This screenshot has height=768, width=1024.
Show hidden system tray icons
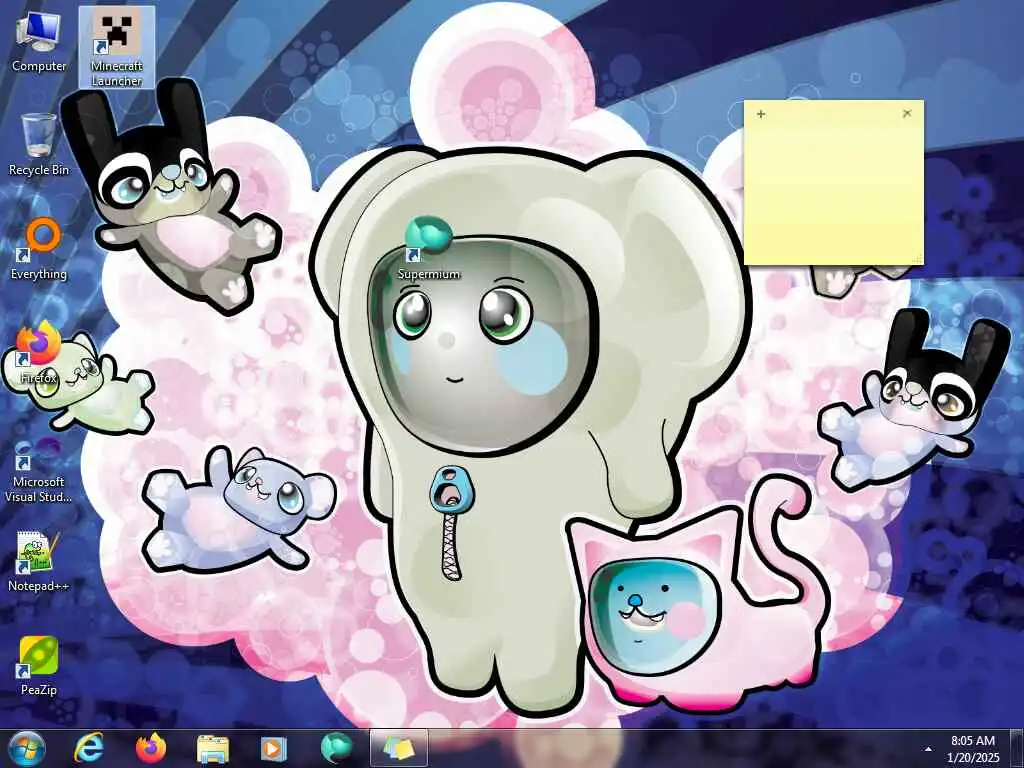(x=928, y=749)
